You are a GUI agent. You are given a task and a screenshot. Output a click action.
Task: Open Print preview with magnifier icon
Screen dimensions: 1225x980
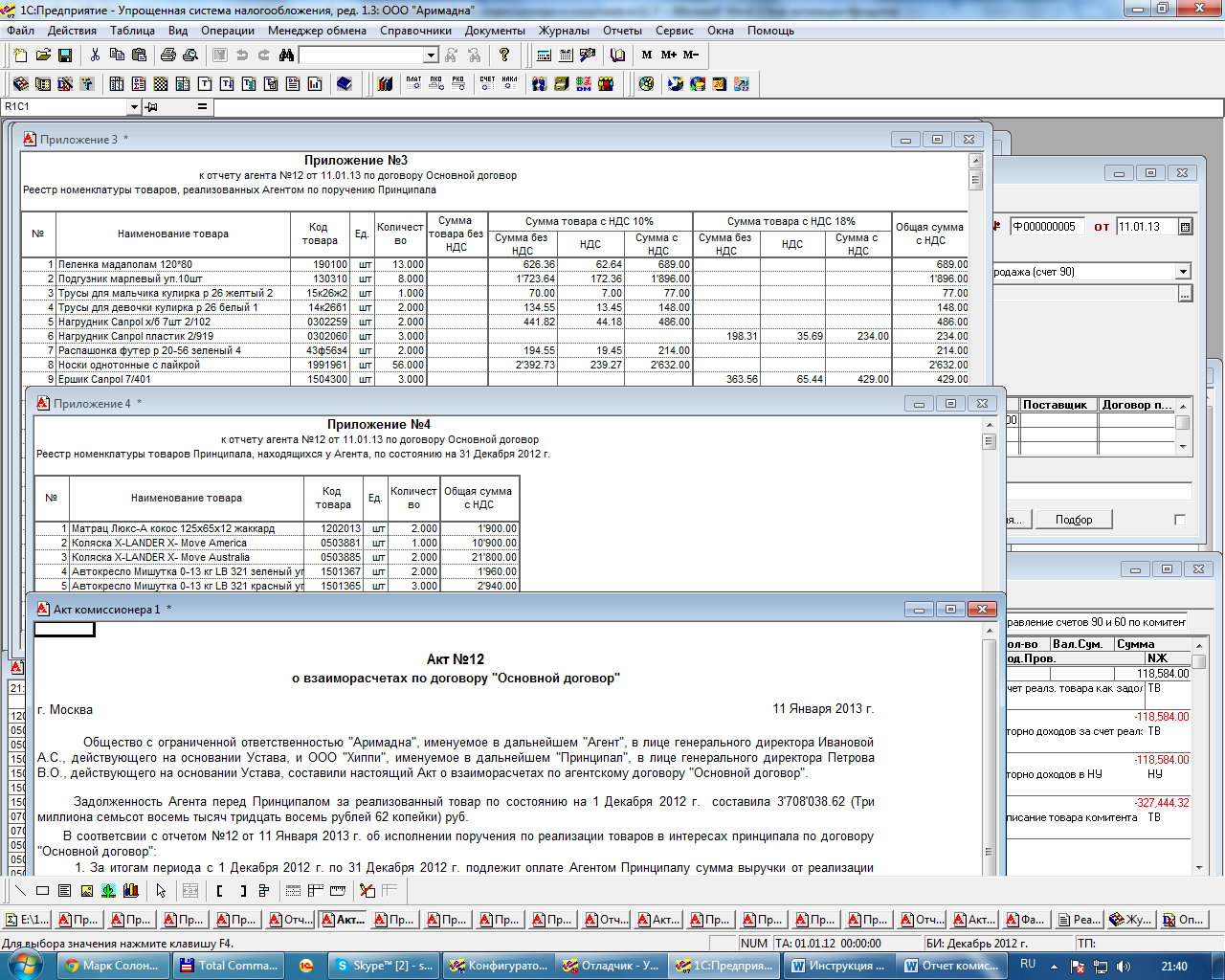190,56
